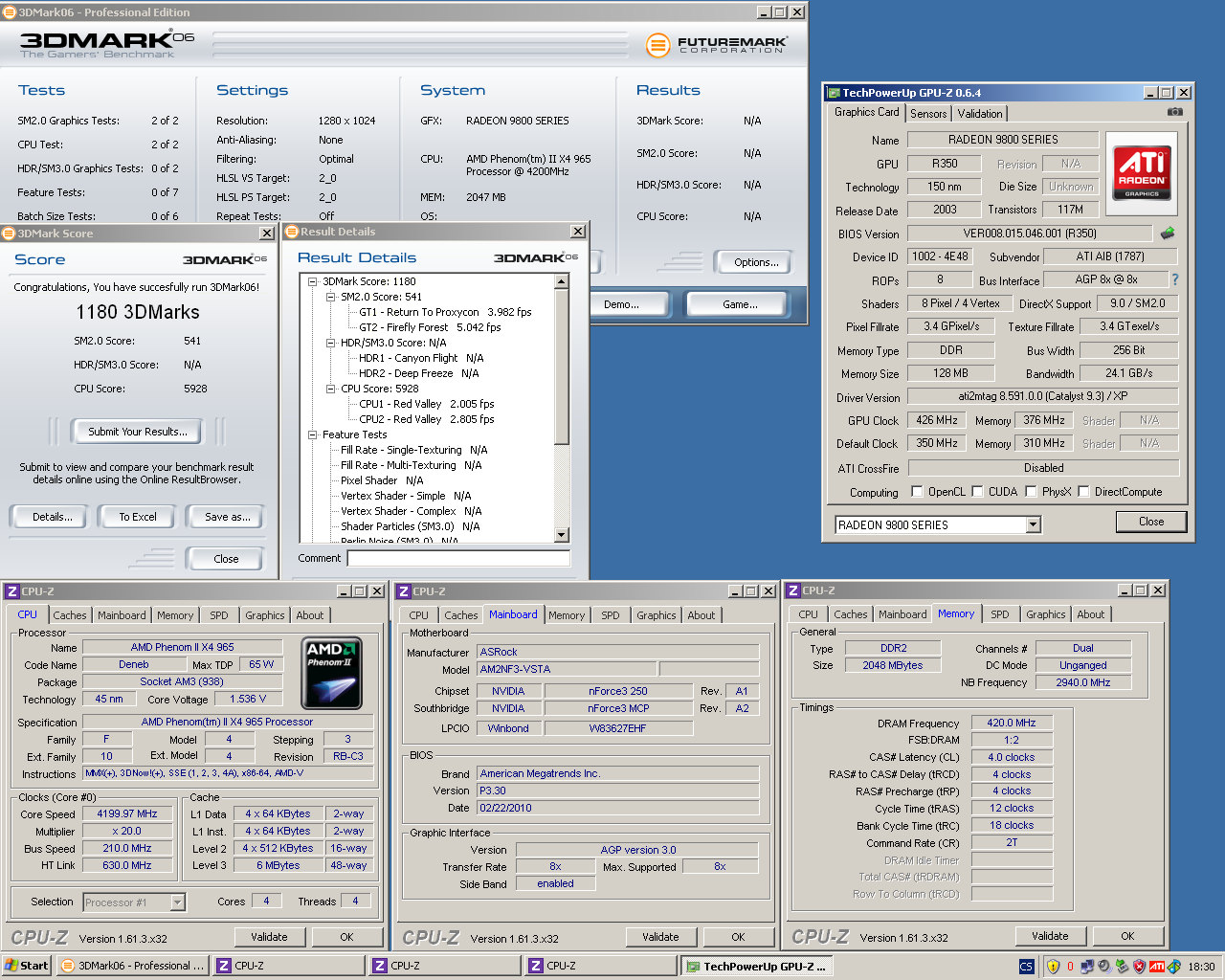Open the RADEON 9800 SERIES GPU dropdown
This screenshot has width=1225, height=980.
pyautogui.click(x=1033, y=524)
